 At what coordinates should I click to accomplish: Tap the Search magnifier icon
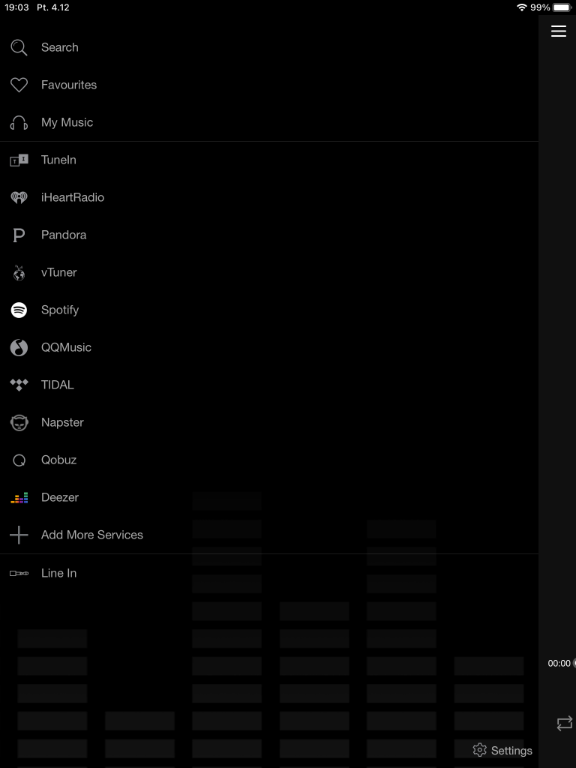tap(19, 48)
